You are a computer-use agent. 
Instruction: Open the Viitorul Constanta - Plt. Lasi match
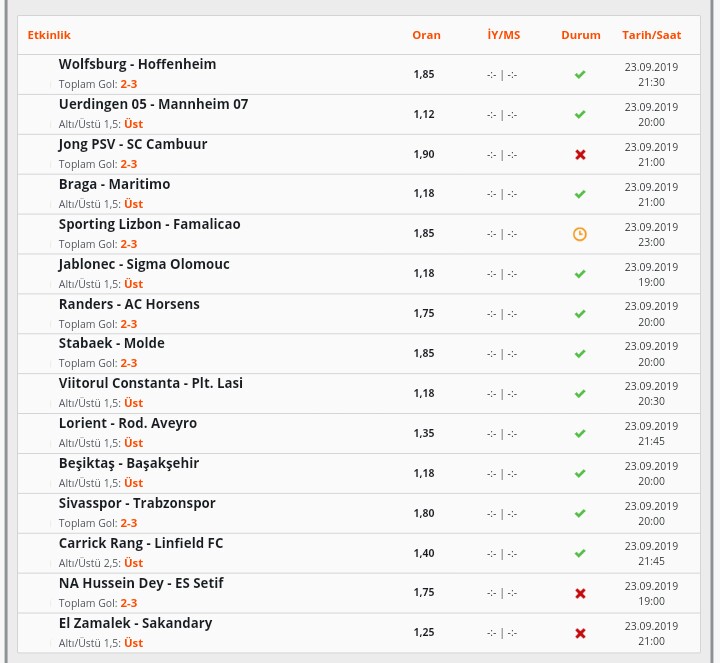[x=151, y=383]
